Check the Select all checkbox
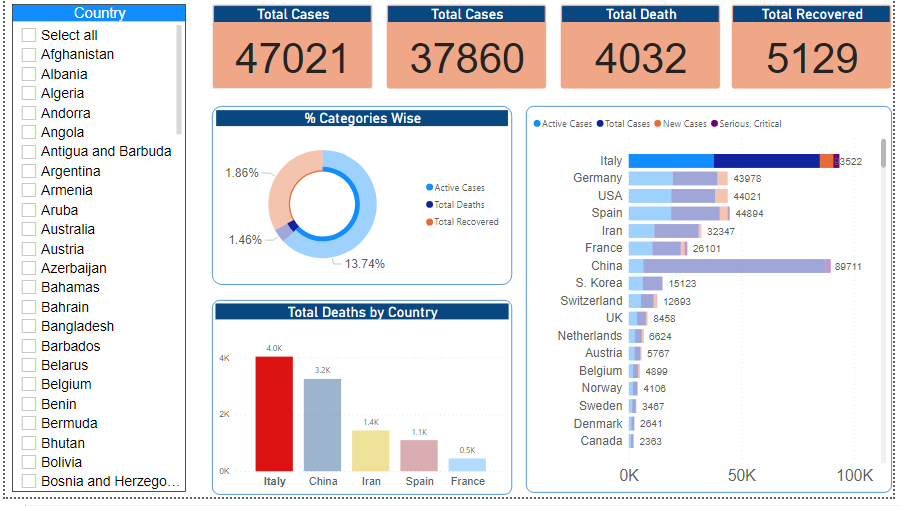Viewport: 900px width, 506px height. coord(29,35)
